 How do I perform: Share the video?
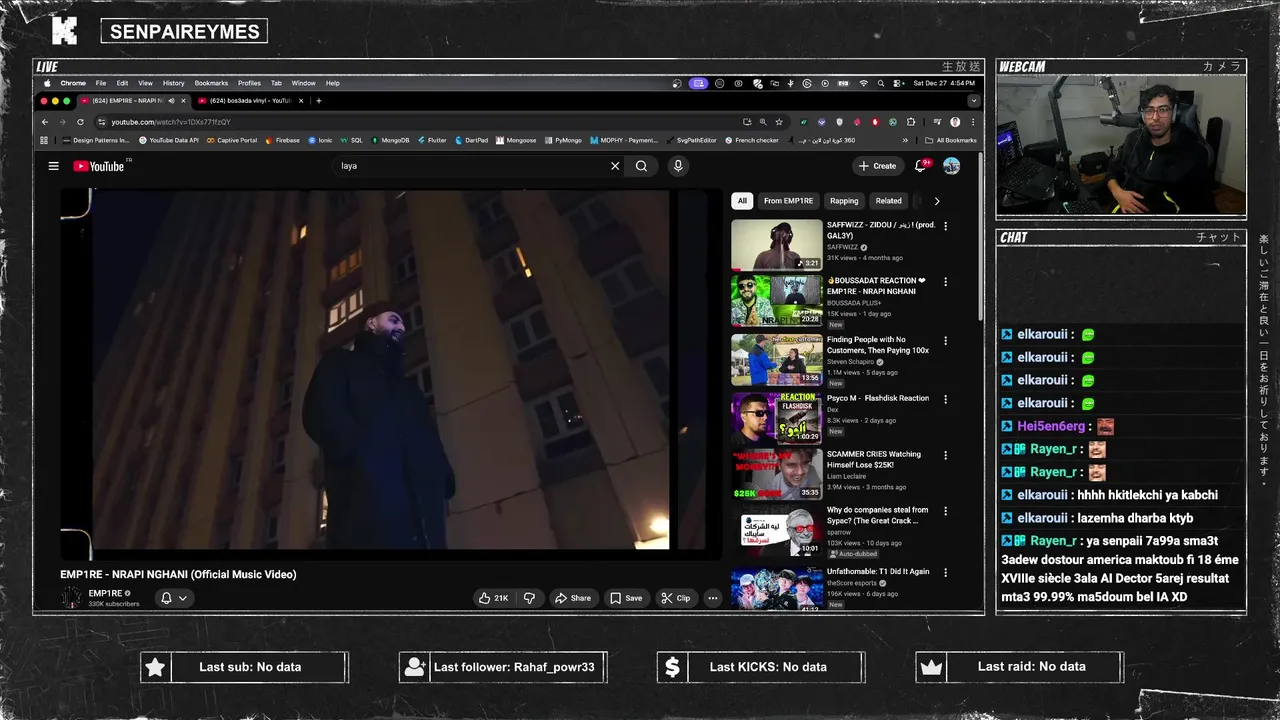pyautogui.click(x=573, y=598)
